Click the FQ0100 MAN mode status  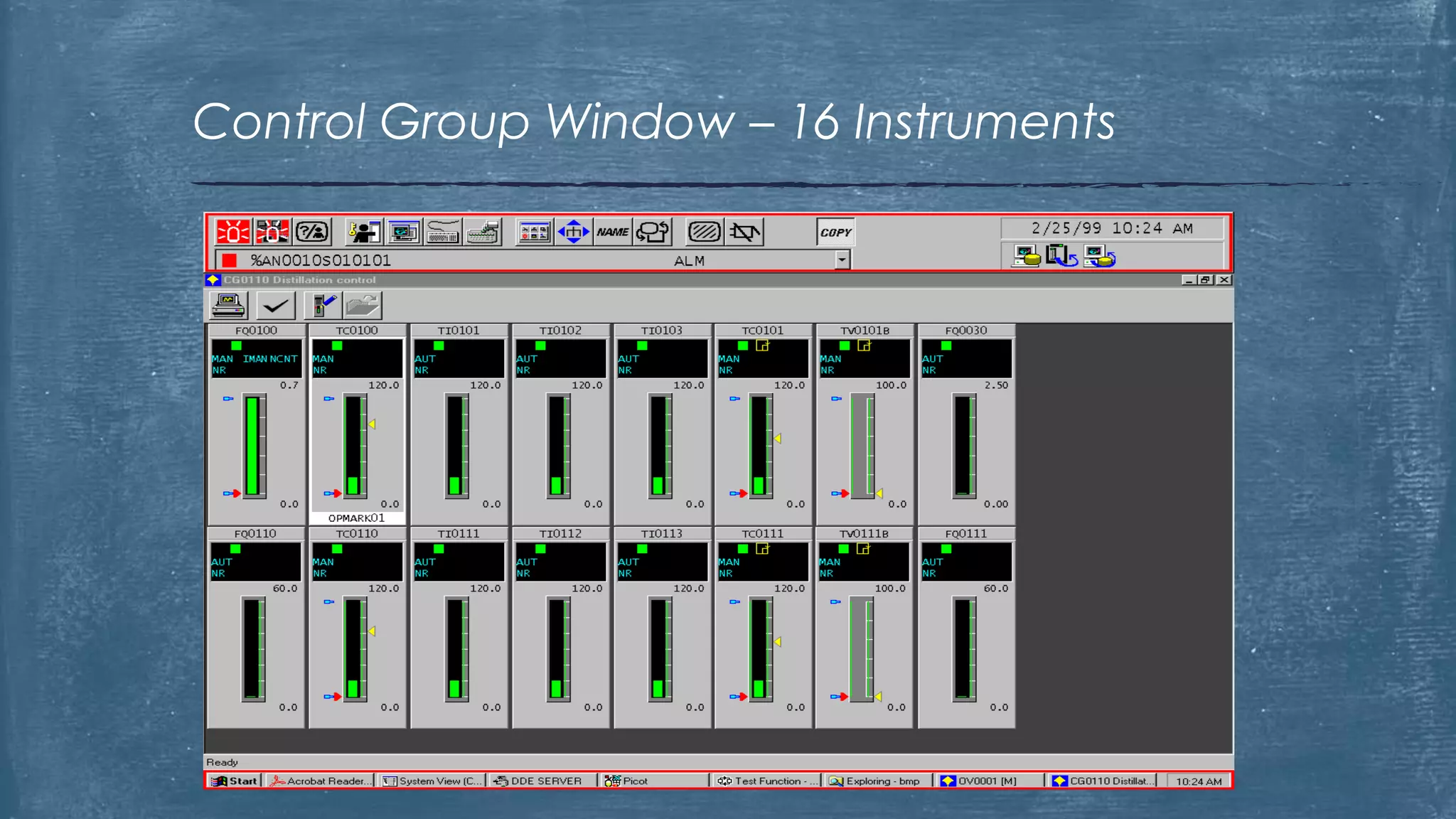222,359
